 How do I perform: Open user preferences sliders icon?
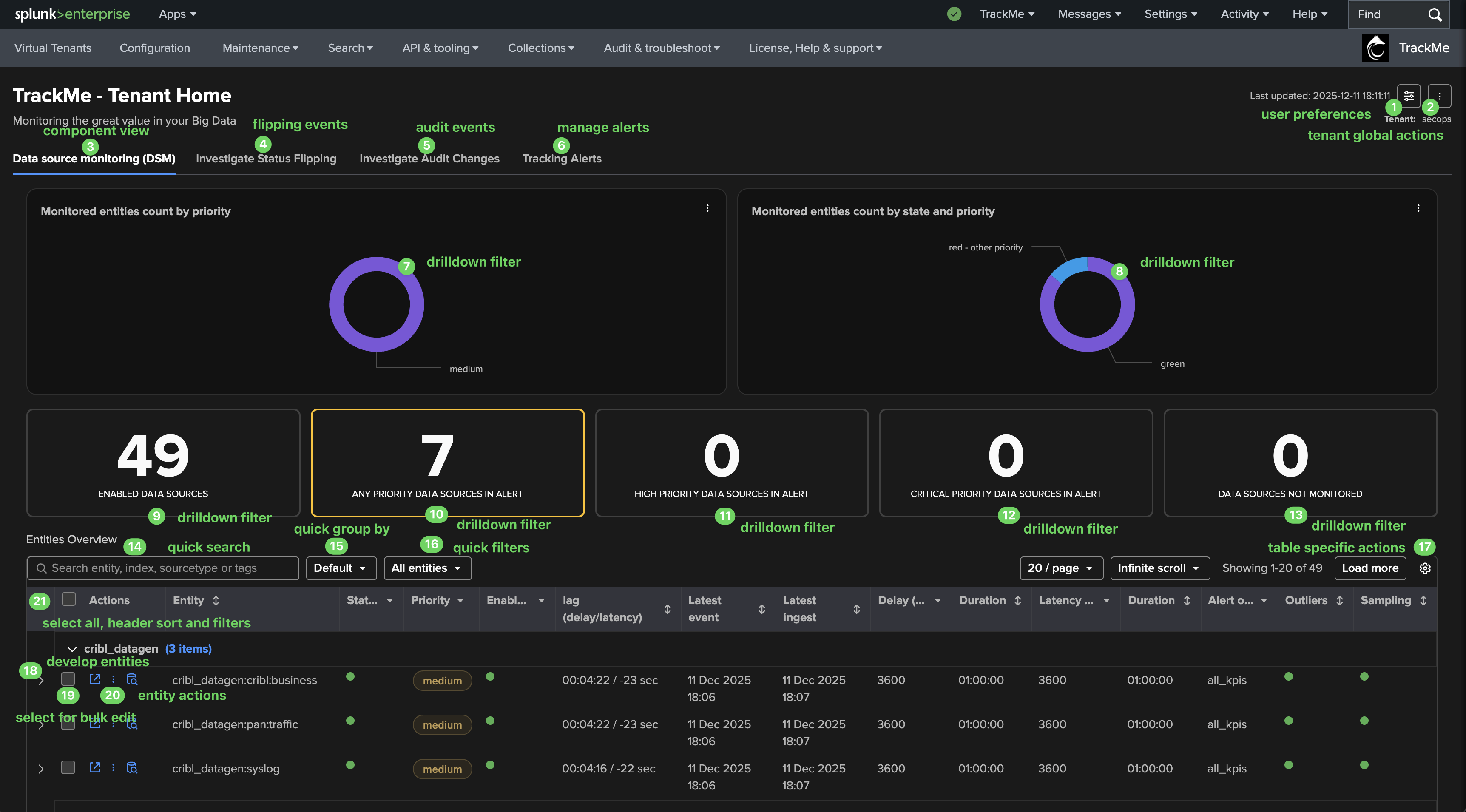point(1409,95)
